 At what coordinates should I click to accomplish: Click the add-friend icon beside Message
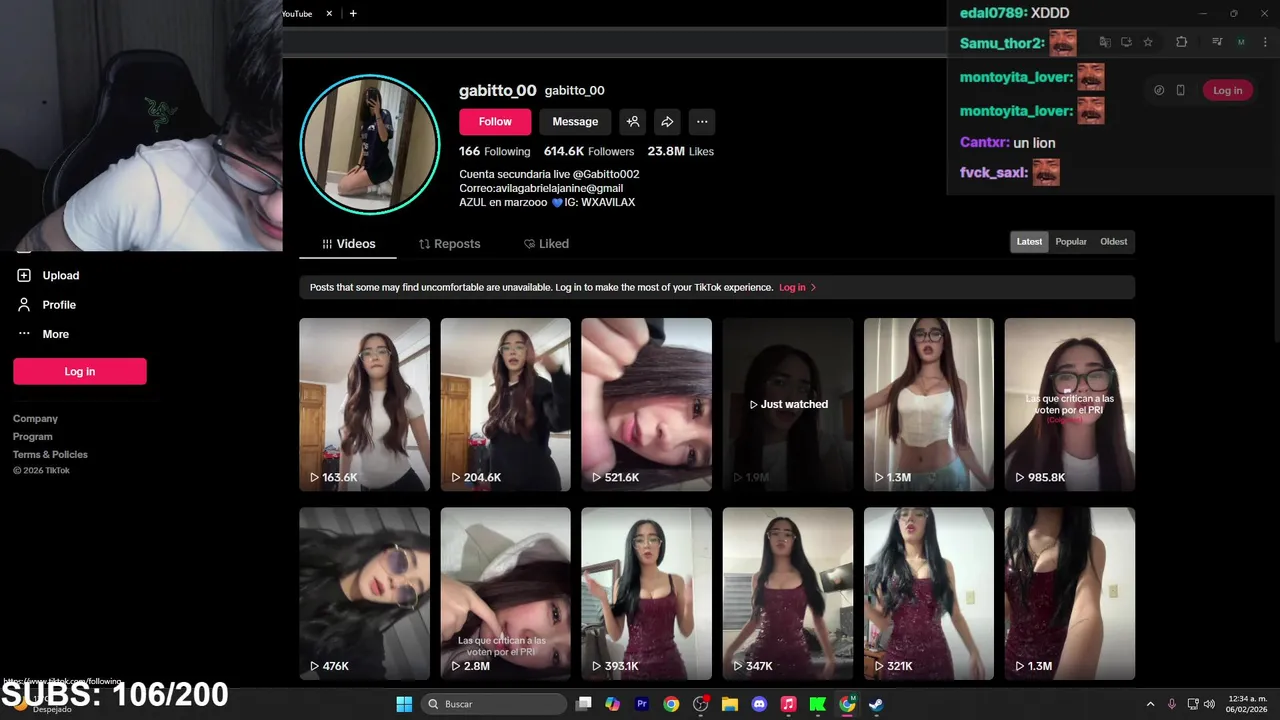(632, 122)
